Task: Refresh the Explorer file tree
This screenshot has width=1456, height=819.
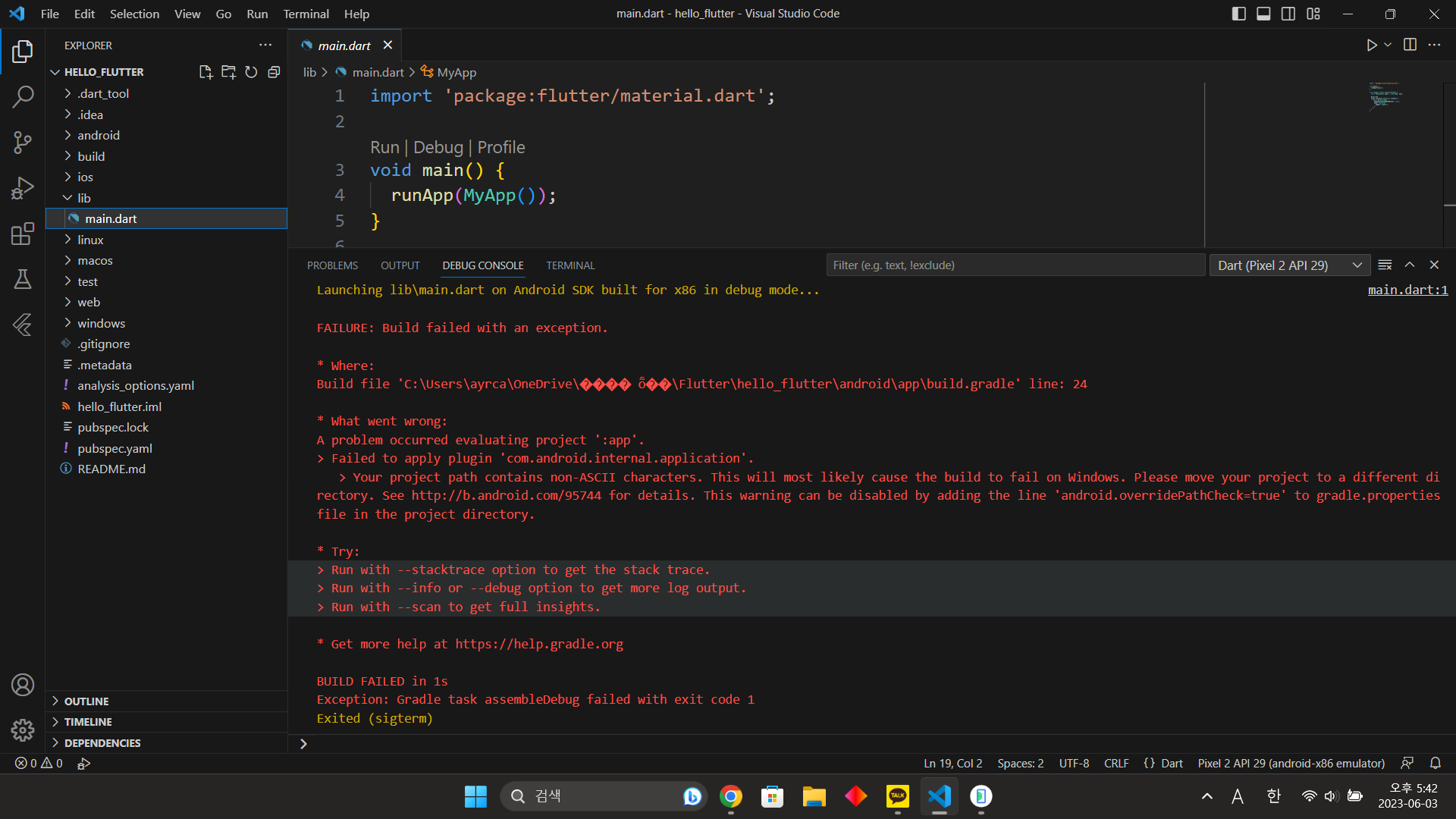Action: pos(251,72)
